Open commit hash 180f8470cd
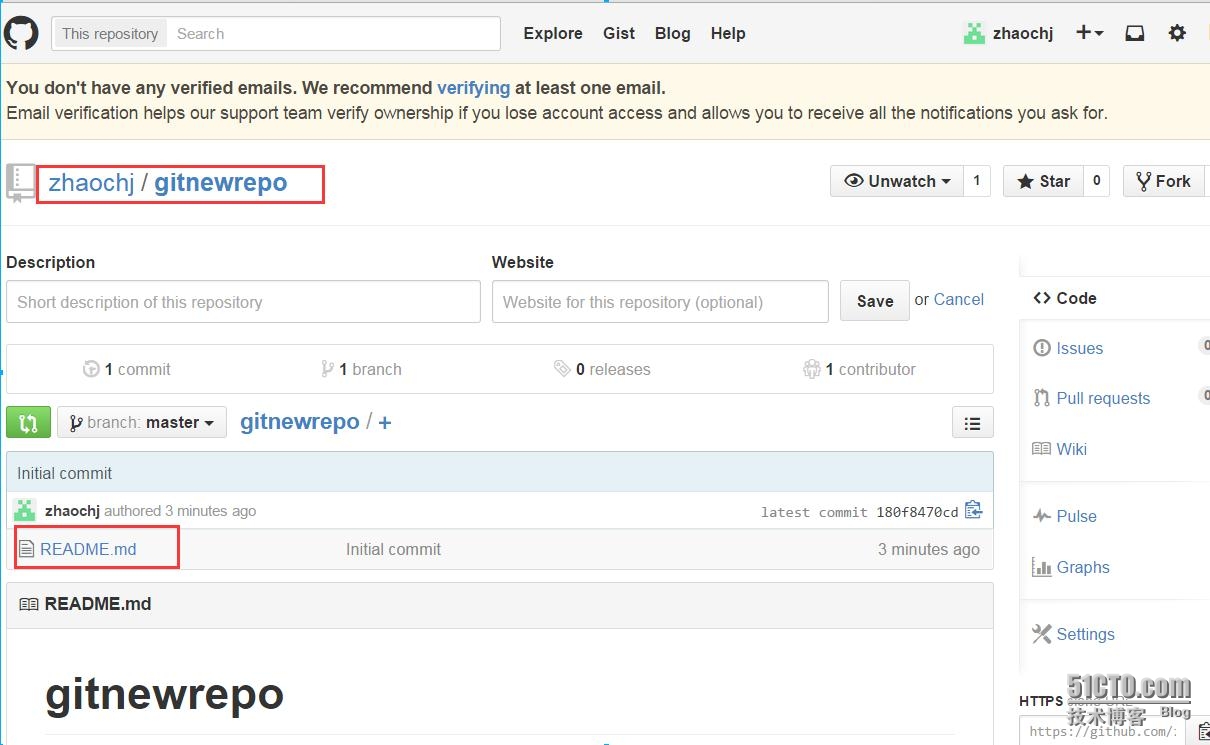The image size is (1210, 745). (x=917, y=512)
